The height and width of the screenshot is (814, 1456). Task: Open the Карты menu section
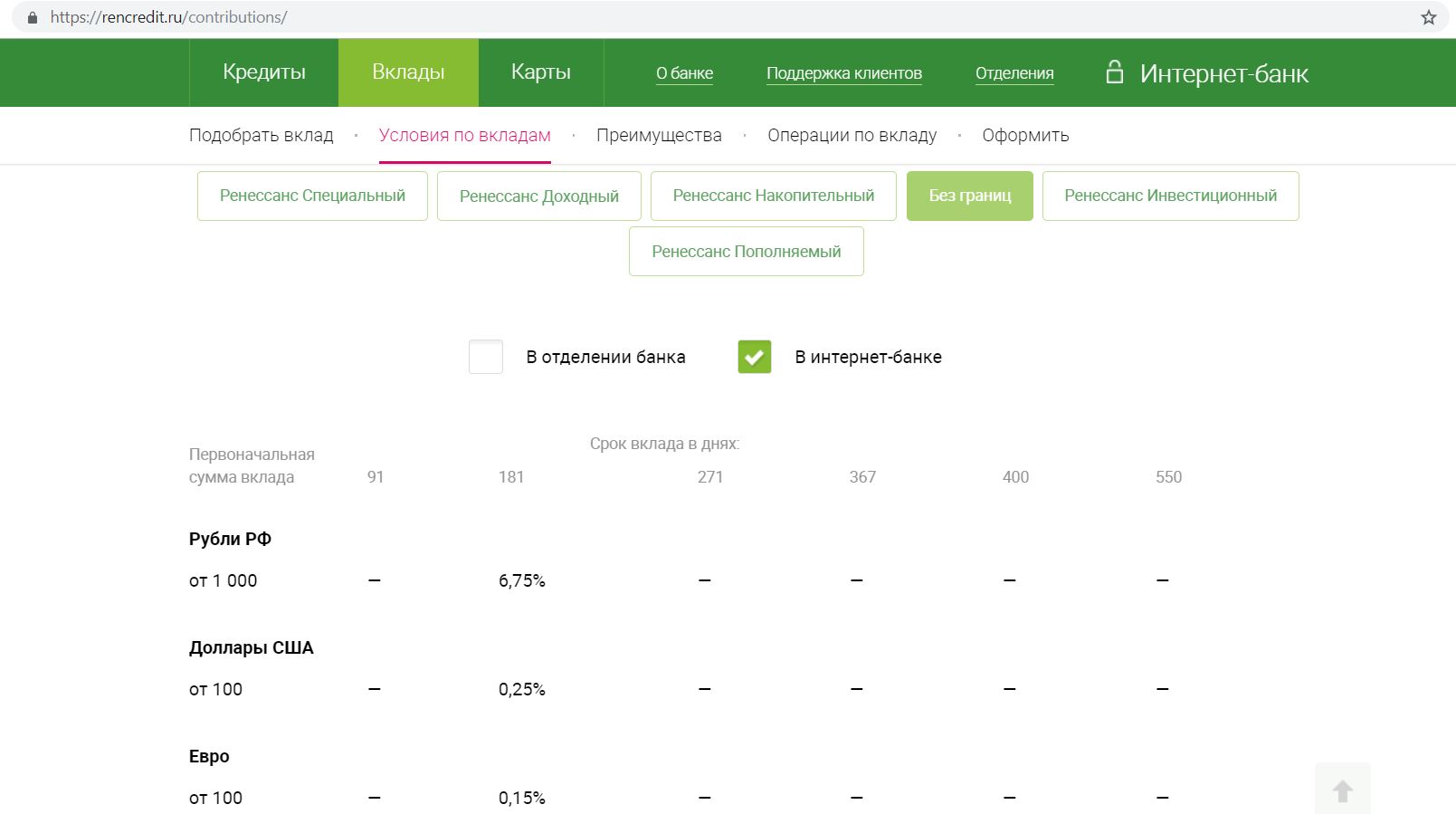(541, 72)
